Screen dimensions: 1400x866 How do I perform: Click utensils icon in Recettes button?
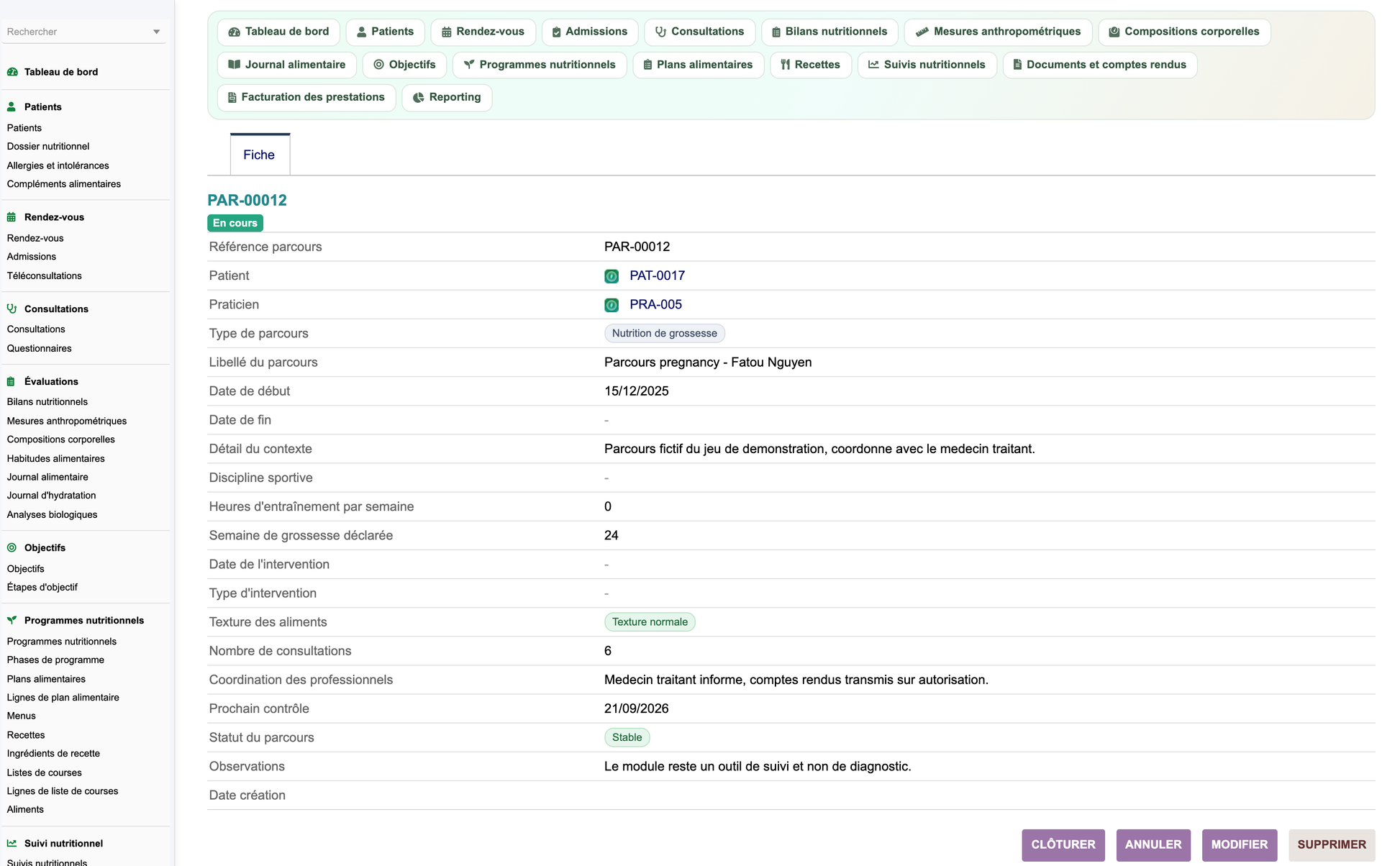(786, 65)
